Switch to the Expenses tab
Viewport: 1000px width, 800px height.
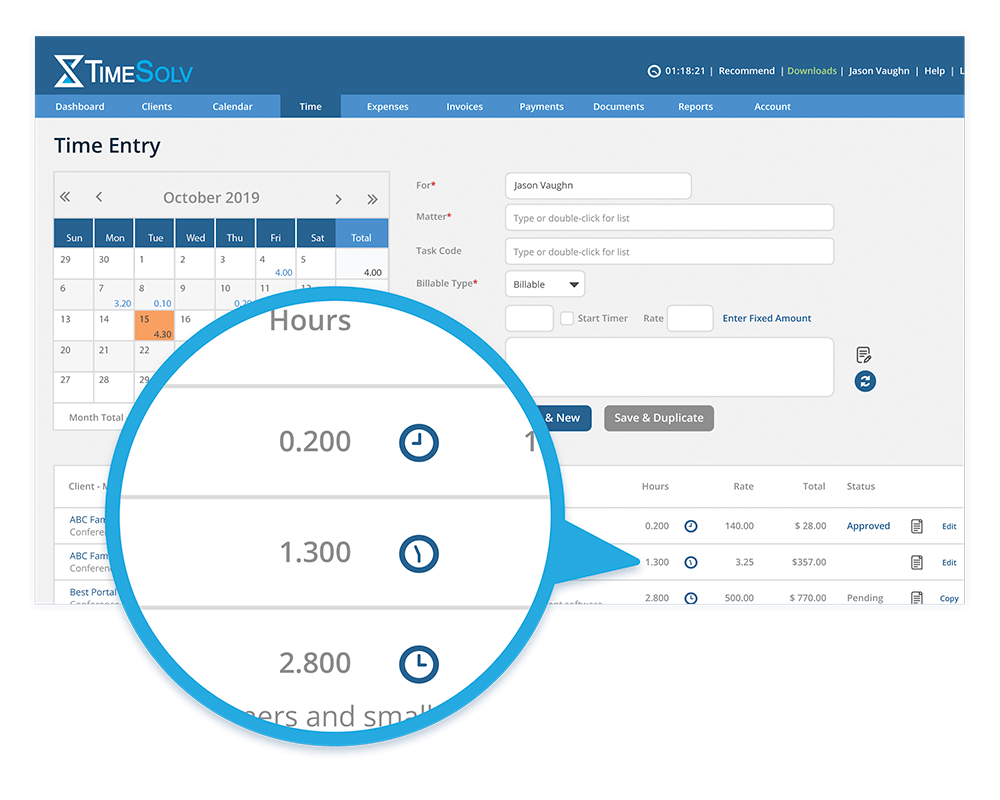point(387,106)
